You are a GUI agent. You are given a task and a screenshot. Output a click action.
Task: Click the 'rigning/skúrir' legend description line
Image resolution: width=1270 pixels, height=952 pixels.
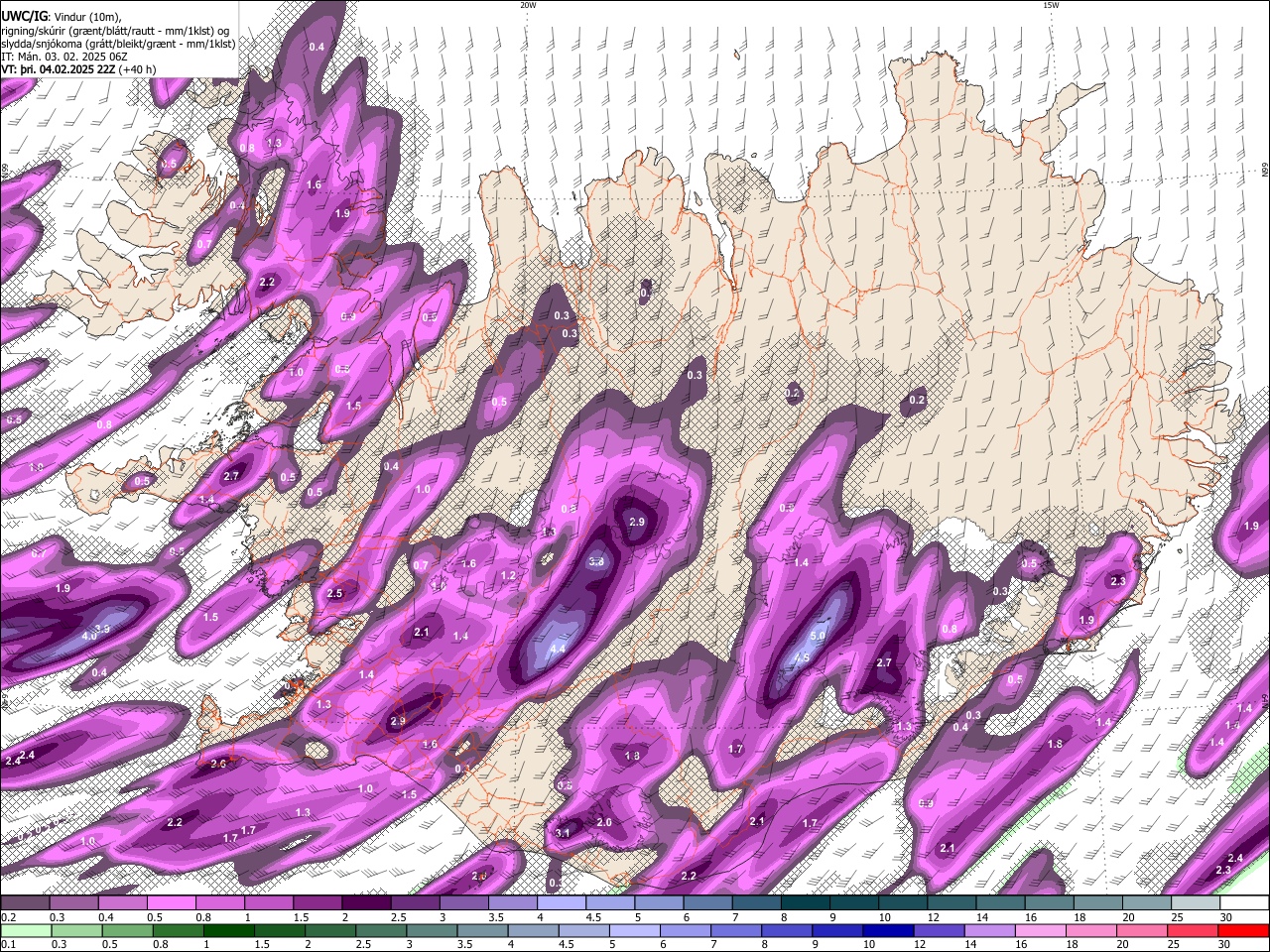(x=114, y=30)
